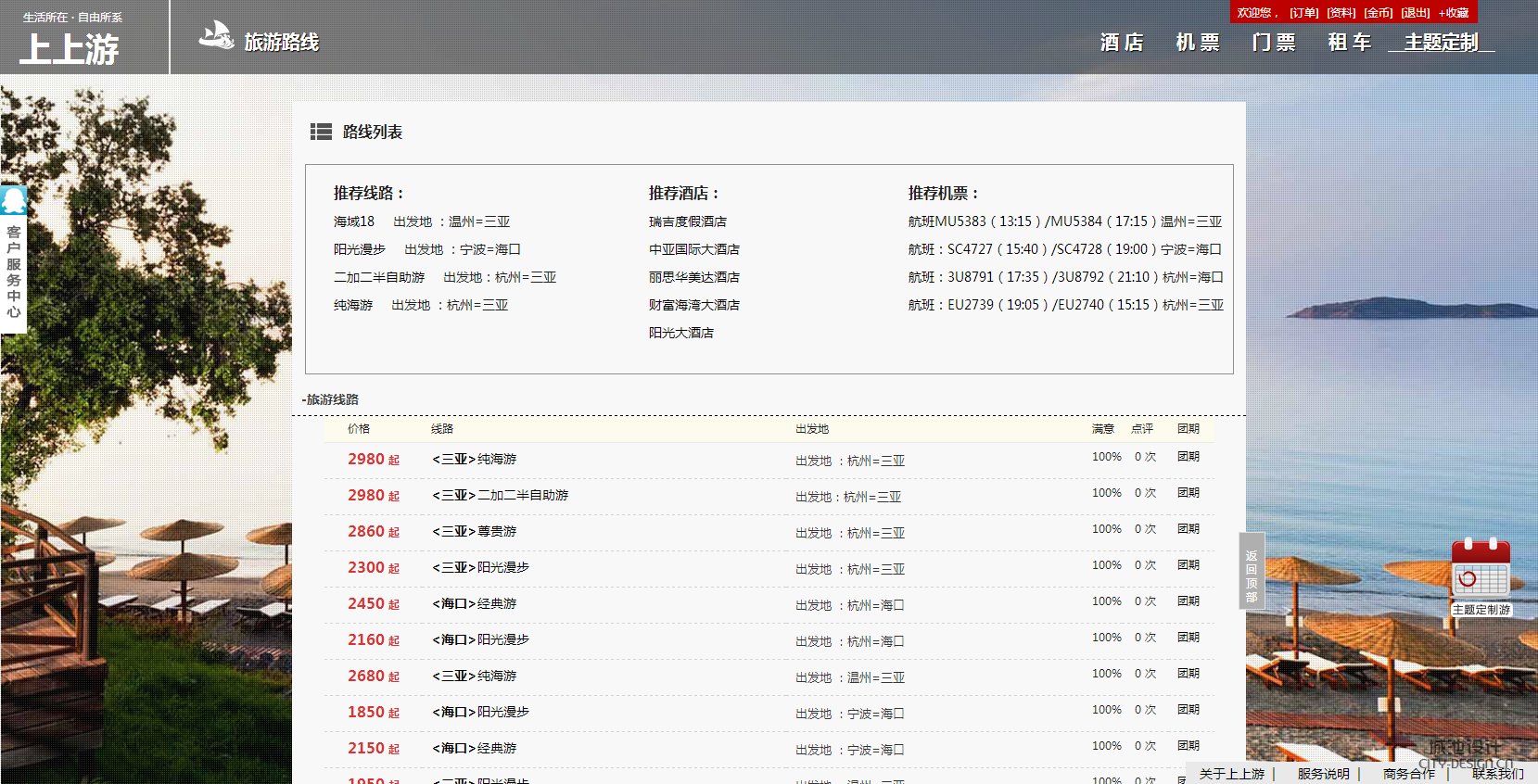Click the 旅游路线 header title
Viewport: 1538px width, 784px height.
[282, 42]
